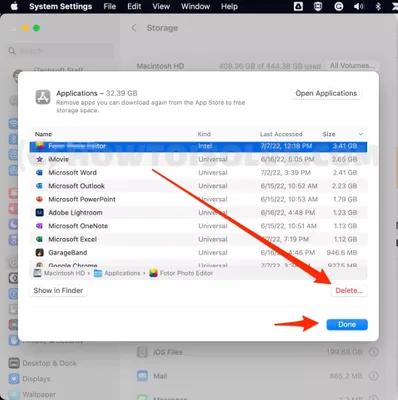Select the Microsoft Outlook app icon
The height and width of the screenshot is (400, 398).
tap(39, 186)
